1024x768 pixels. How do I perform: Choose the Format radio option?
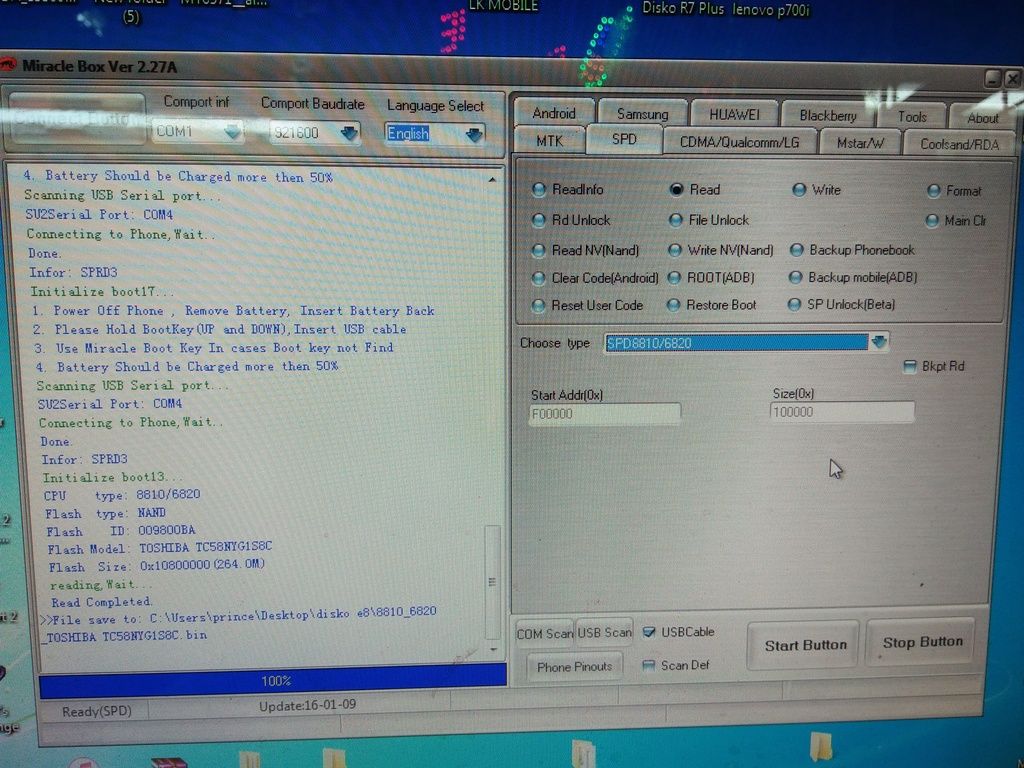[x=935, y=191]
